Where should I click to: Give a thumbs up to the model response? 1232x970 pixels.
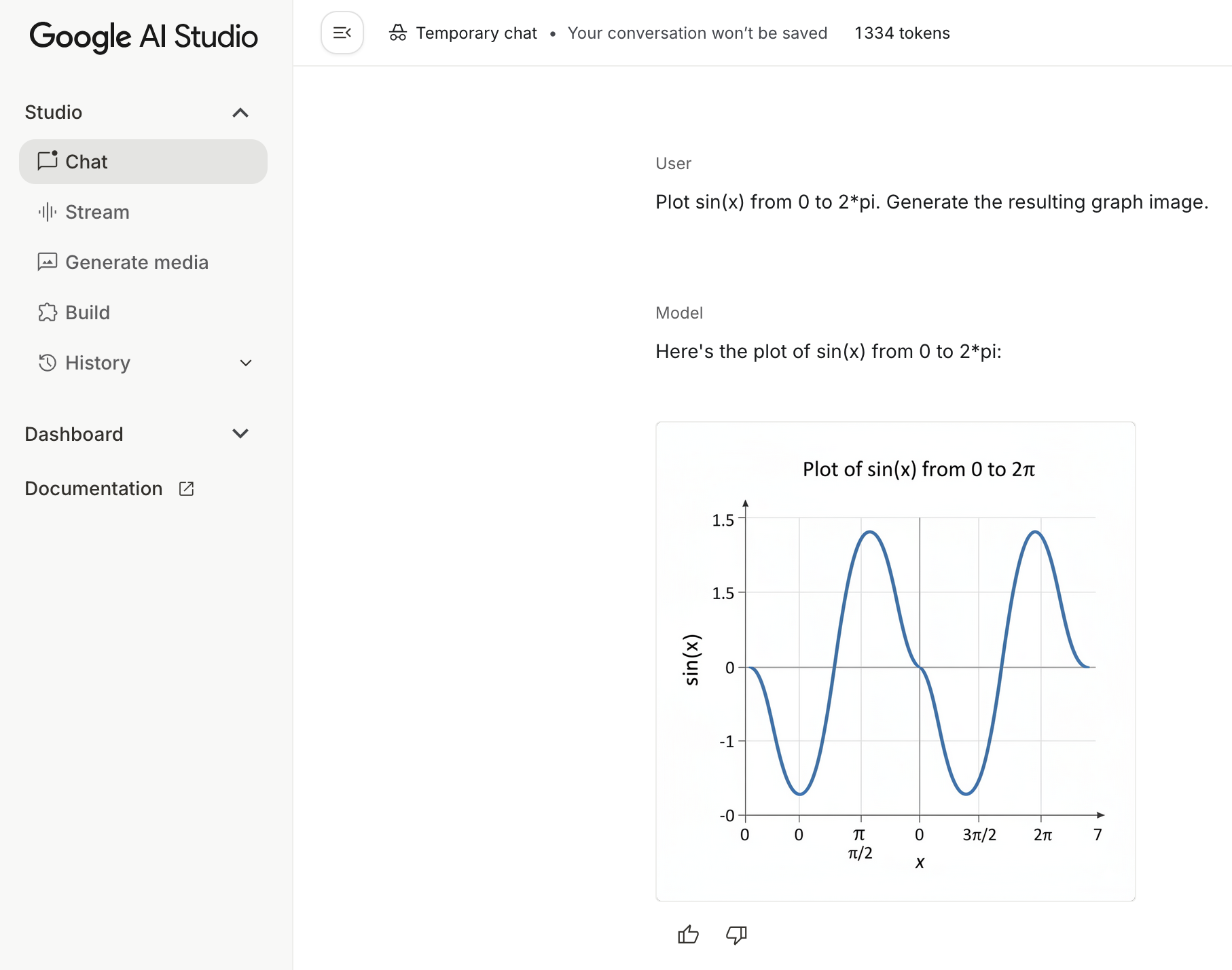point(688,934)
